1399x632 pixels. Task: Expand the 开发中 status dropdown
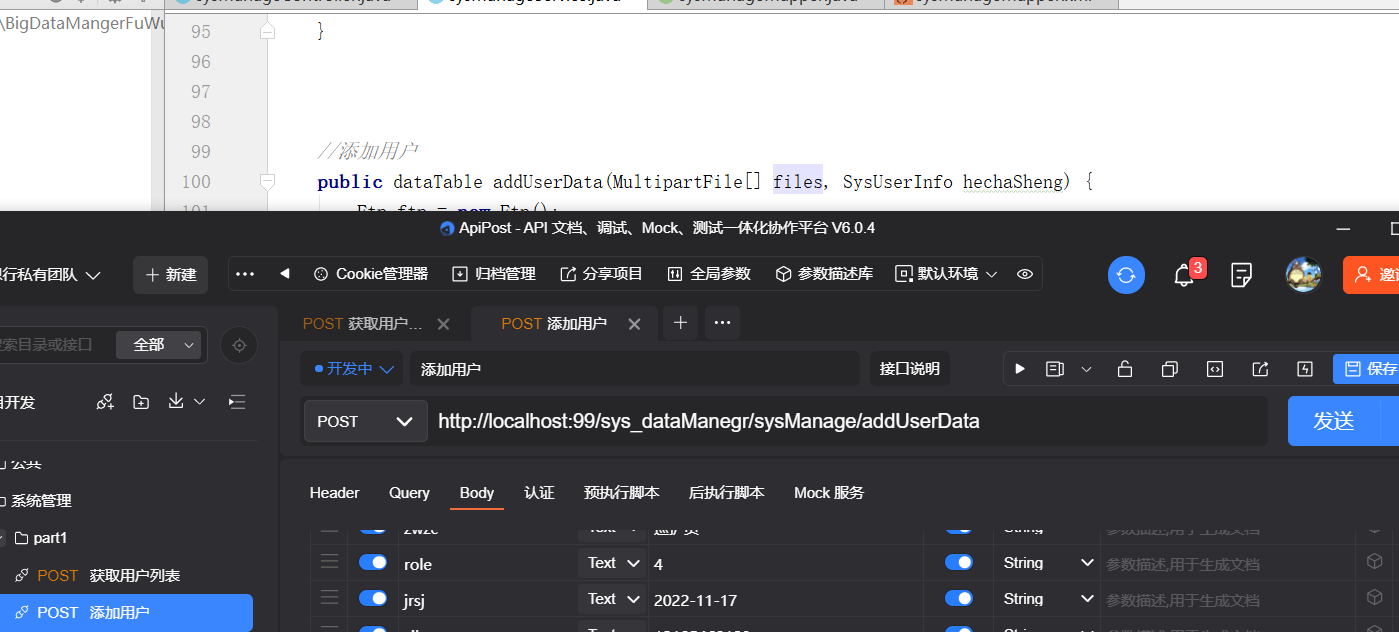click(x=352, y=369)
